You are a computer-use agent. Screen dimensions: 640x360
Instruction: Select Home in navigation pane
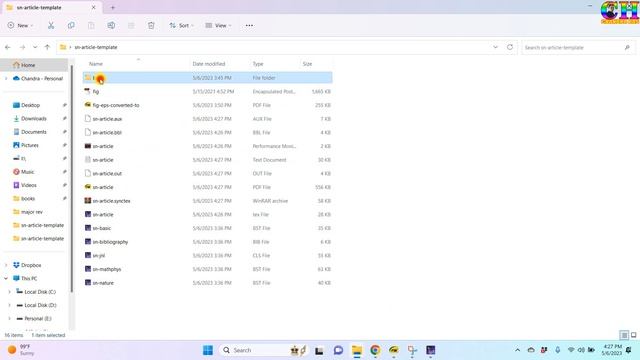(x=34, y=65)
